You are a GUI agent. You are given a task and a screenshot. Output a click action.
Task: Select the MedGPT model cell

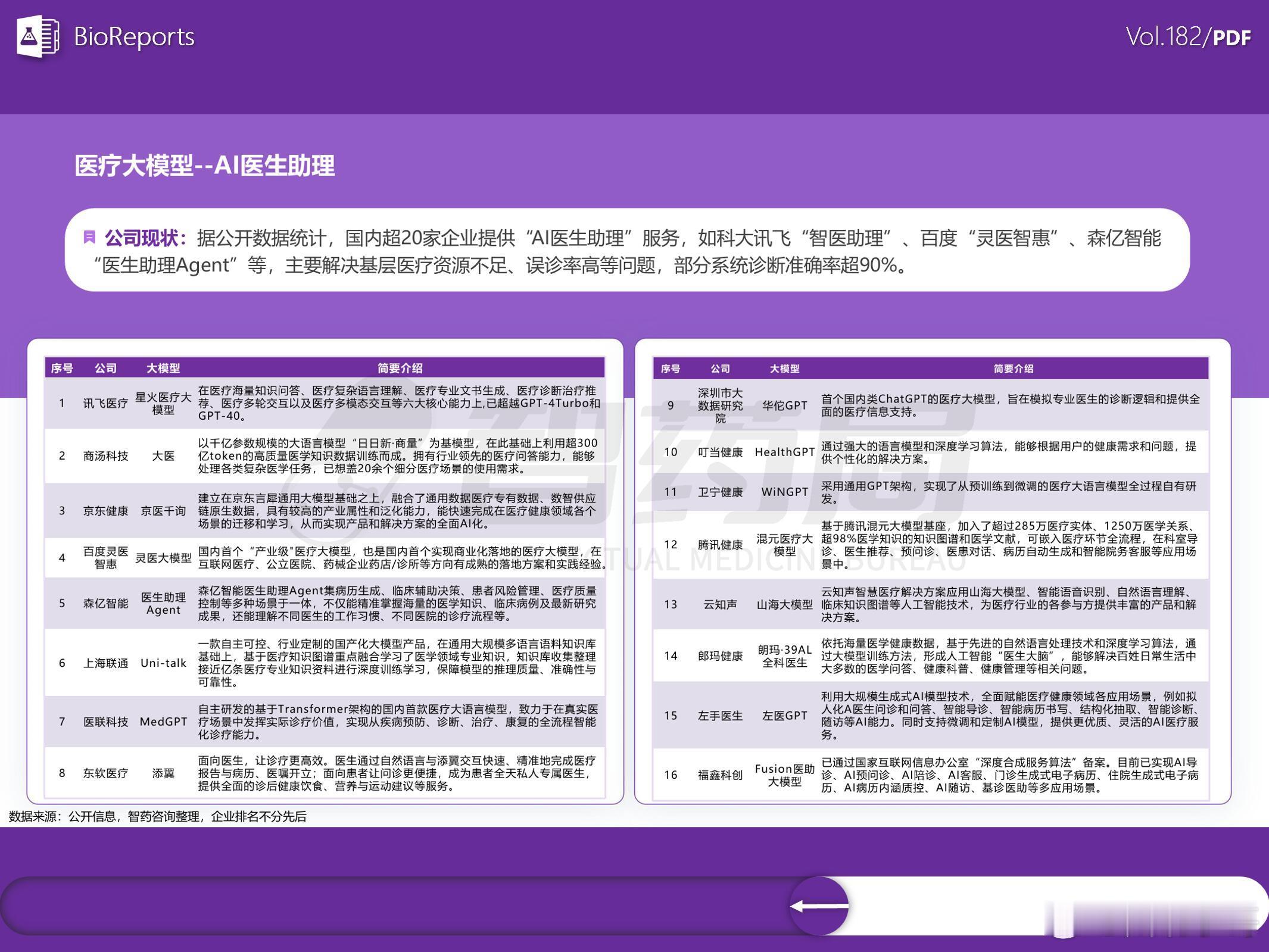163,722
